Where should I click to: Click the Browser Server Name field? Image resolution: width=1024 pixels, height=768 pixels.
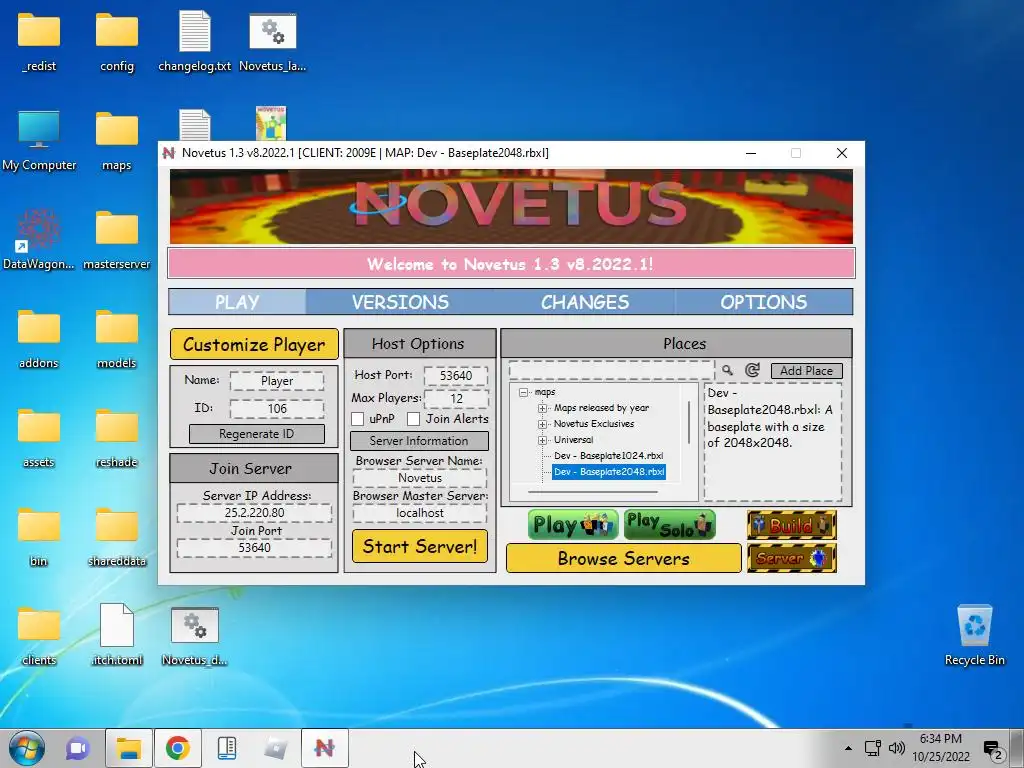coord(420,478)
